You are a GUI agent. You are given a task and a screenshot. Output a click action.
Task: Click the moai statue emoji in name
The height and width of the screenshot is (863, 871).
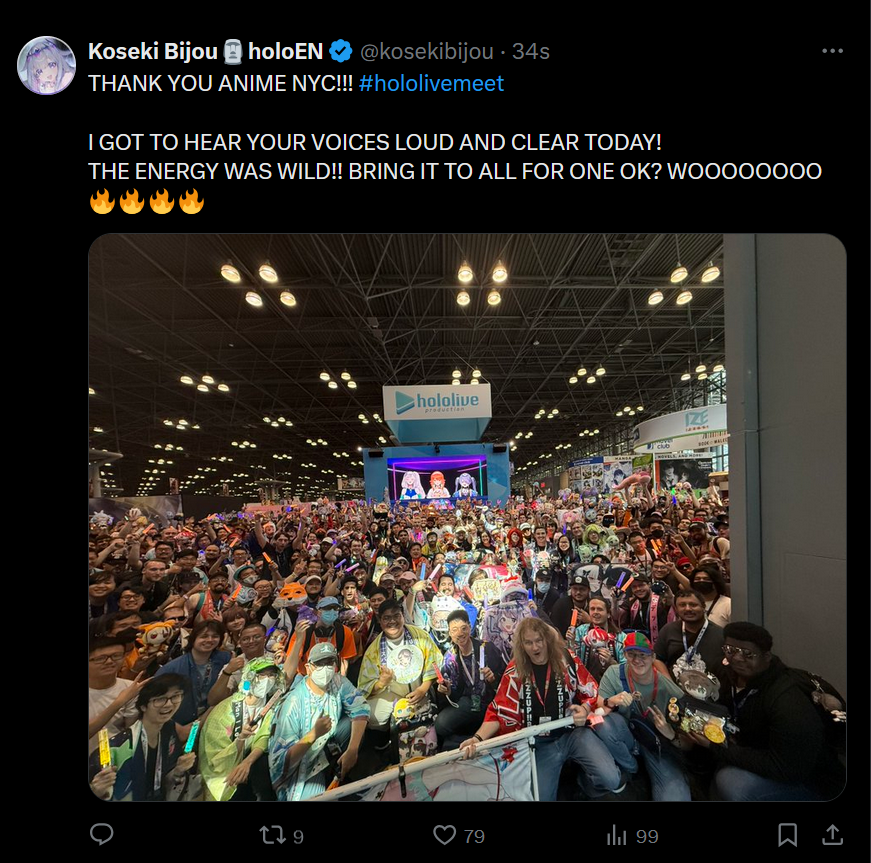pos(233,52)
